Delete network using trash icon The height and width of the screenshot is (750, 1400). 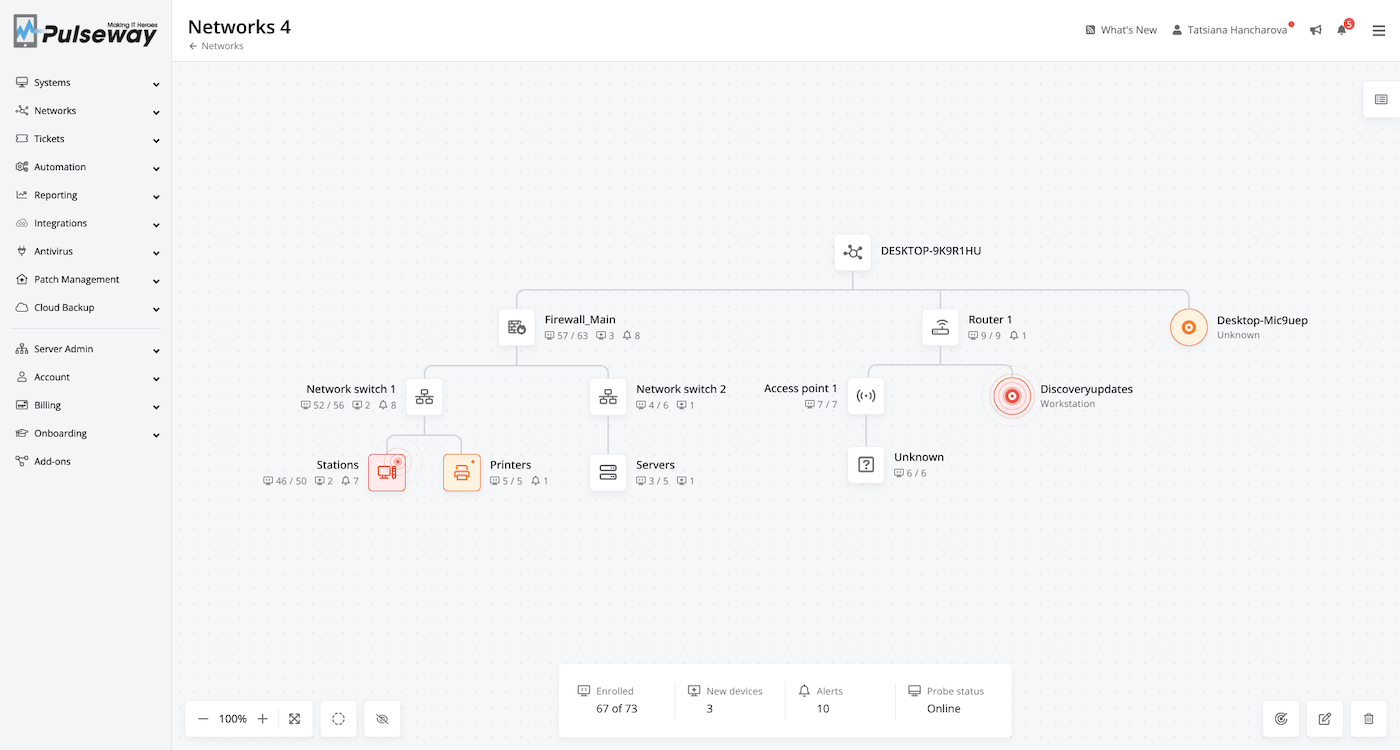[1369, 718]
